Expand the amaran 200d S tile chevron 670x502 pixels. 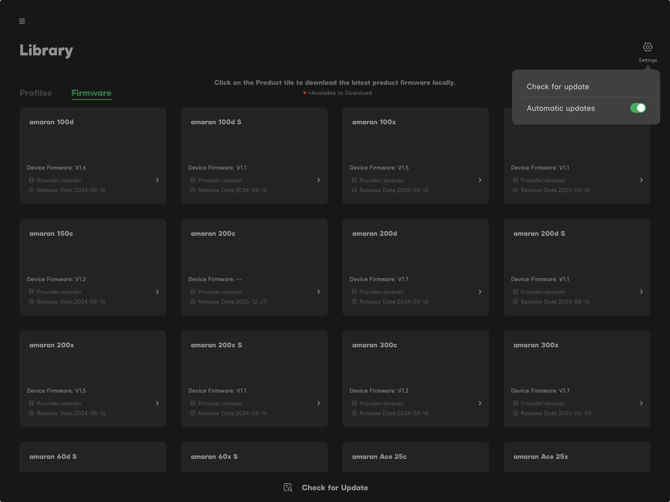click(x=641, y=292)
